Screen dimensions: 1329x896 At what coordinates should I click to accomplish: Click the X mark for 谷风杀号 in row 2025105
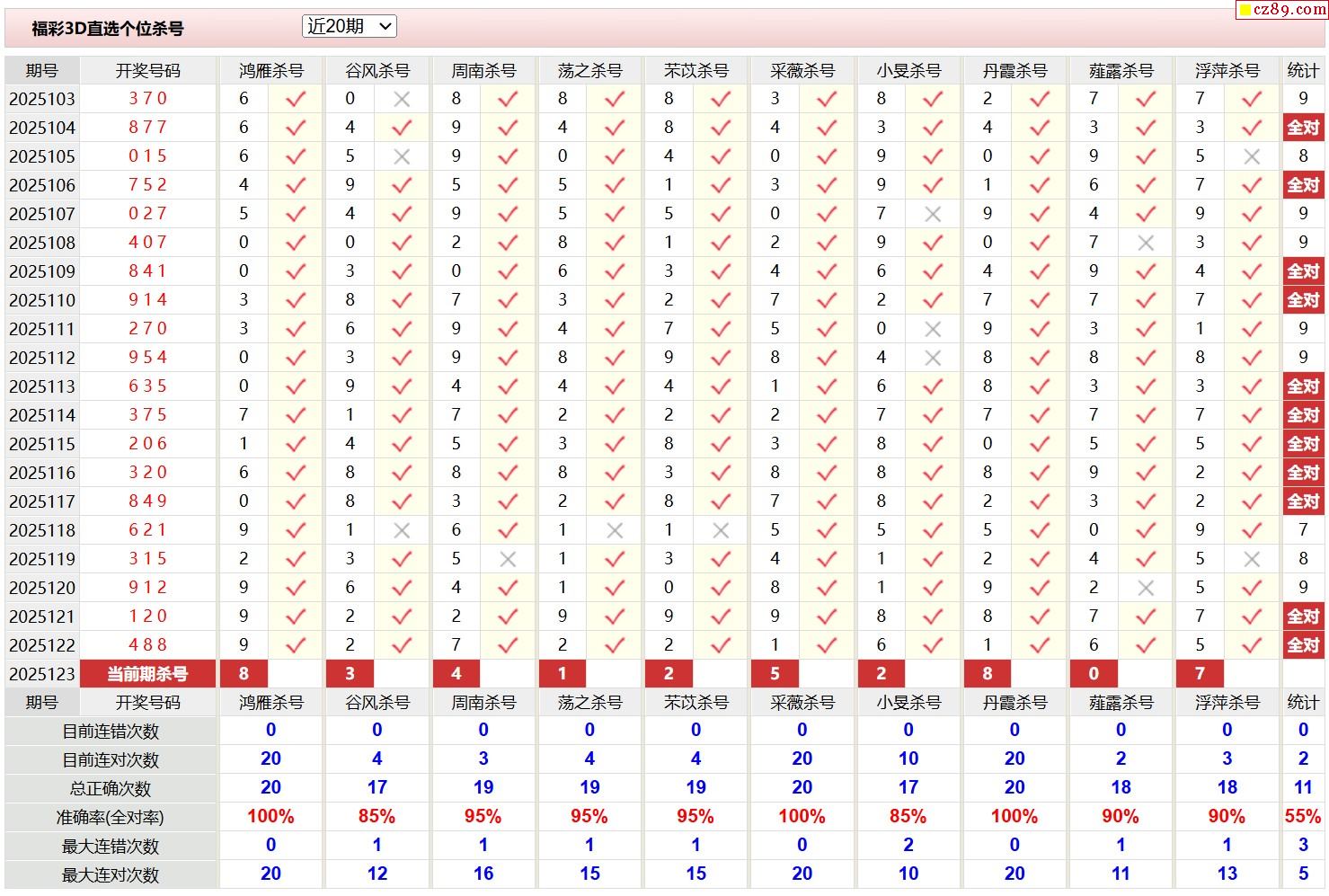402,157
